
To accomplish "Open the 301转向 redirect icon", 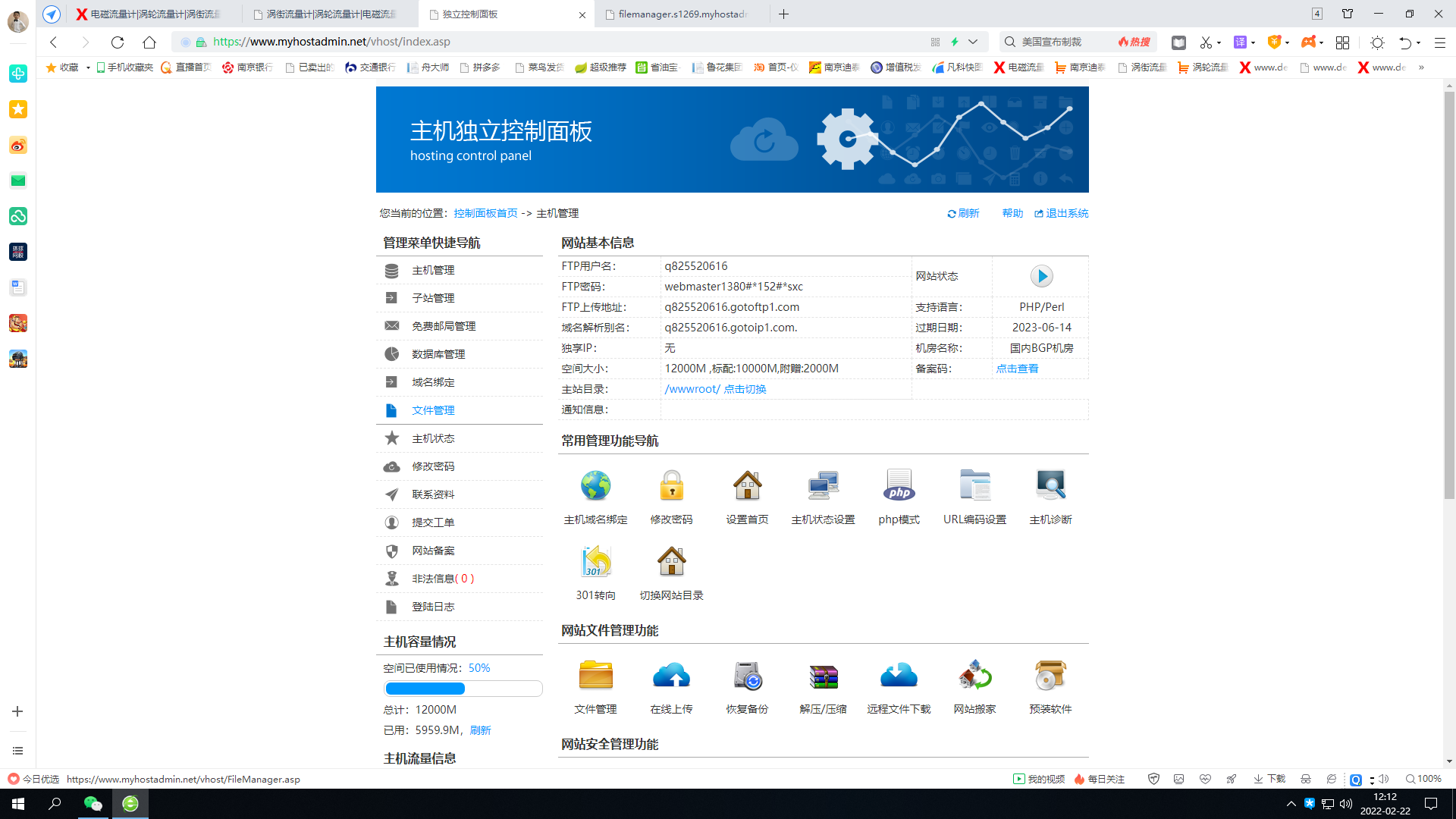I will pyautogui.click(x=596, y=560).
